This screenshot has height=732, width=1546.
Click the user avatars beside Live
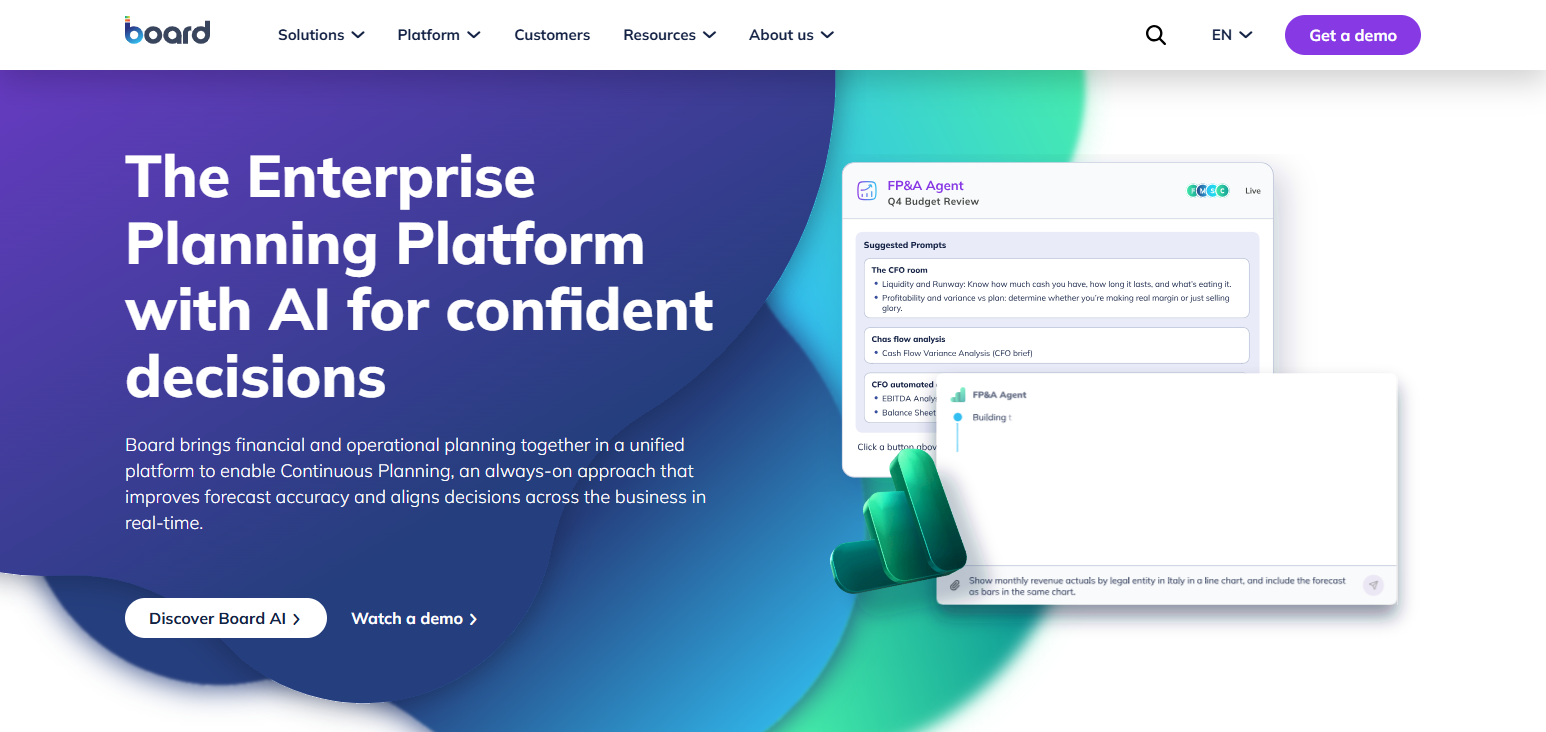tap(1208, 190)
